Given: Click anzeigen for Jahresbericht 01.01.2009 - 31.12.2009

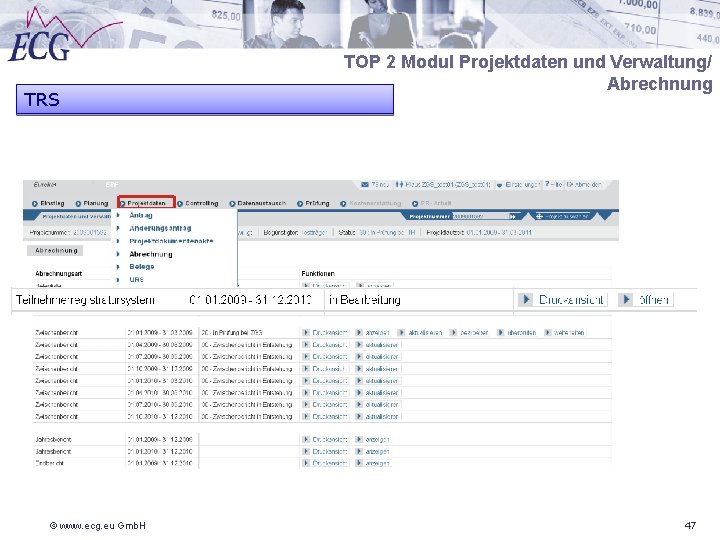Looking at the screenshot, I should pos(372,439).
